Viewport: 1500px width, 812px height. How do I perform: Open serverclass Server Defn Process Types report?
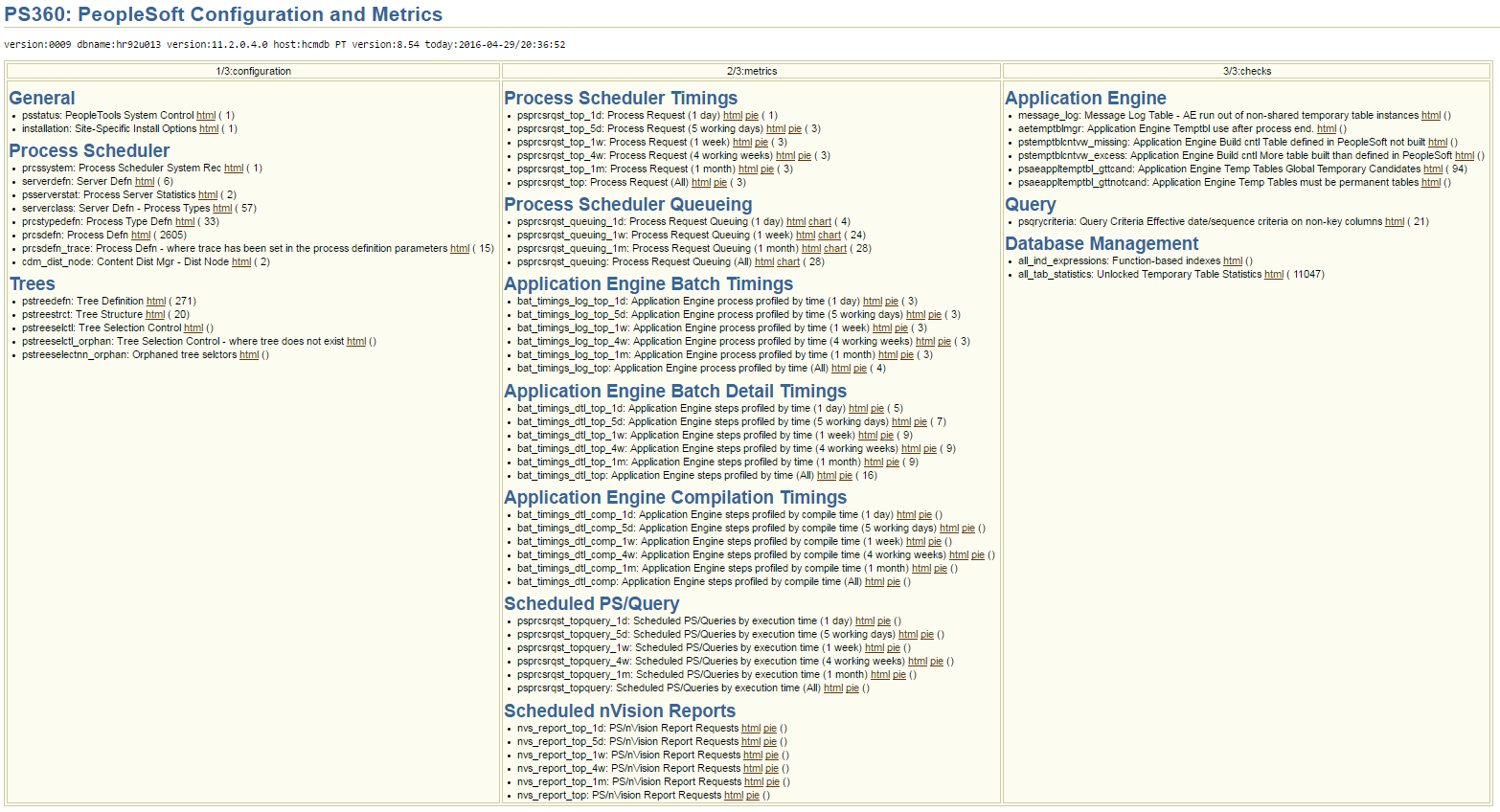pos(222,208)
